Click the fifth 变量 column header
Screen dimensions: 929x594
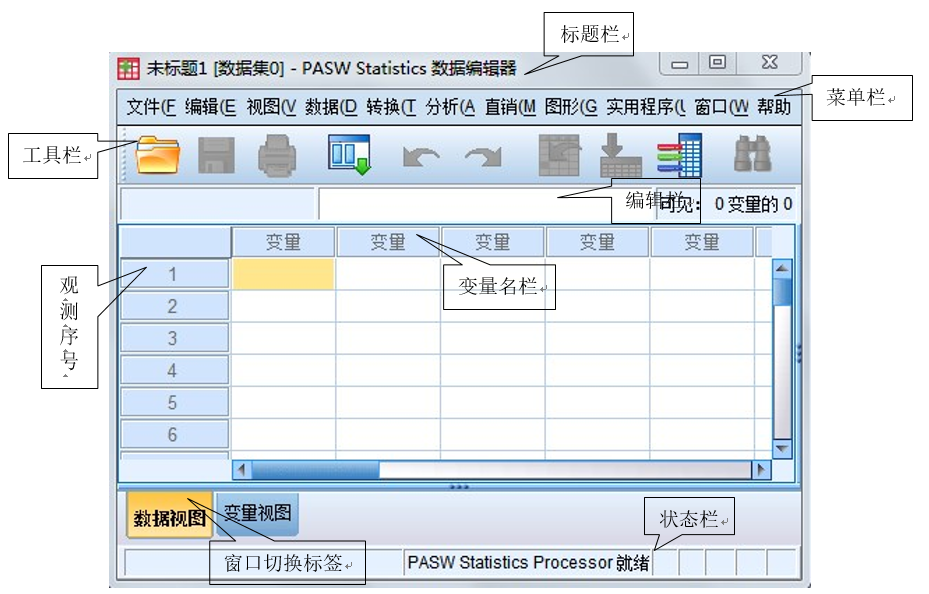[x=702, y=242]
